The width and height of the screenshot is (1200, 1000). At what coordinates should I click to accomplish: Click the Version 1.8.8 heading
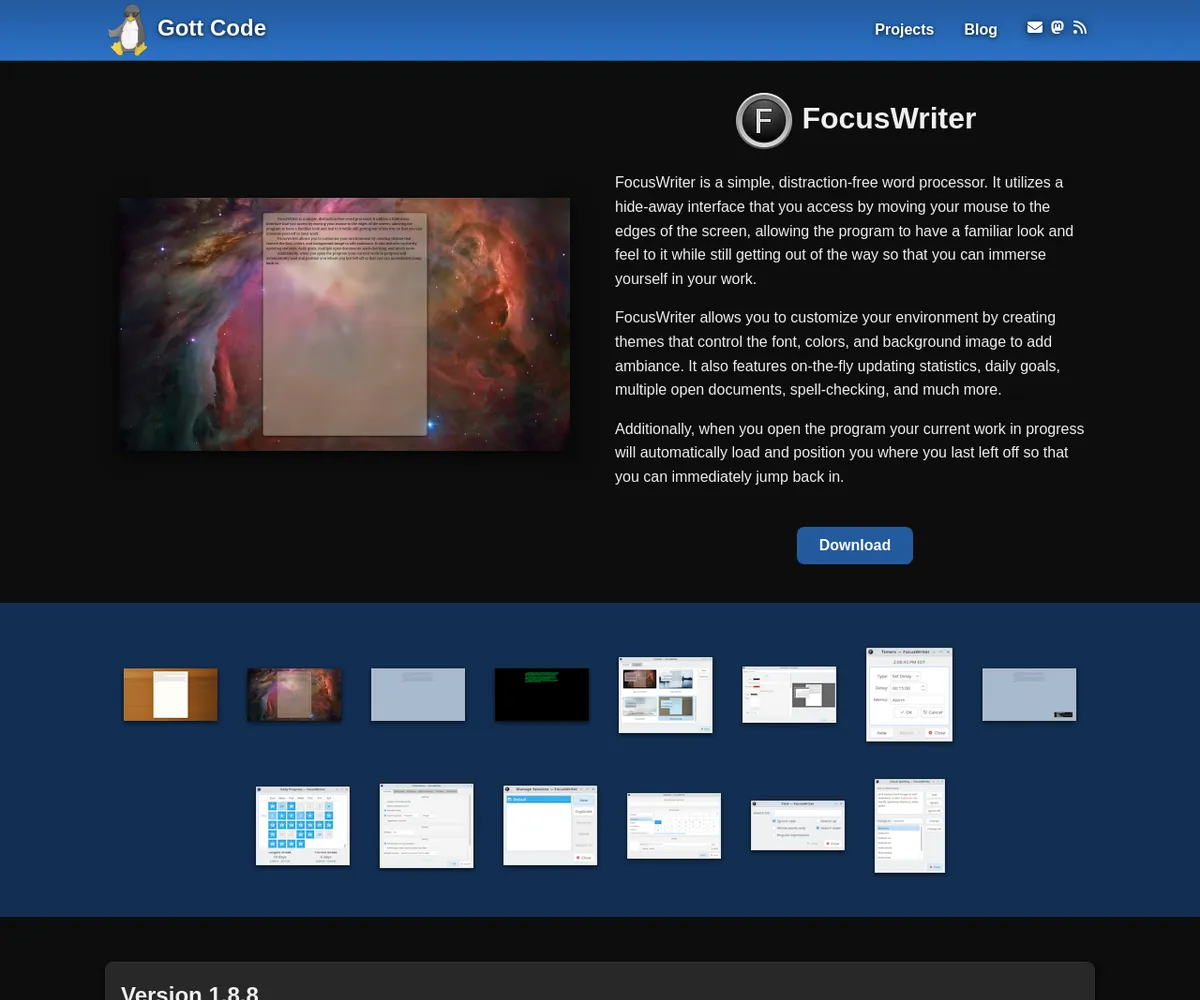click(190, 992)
